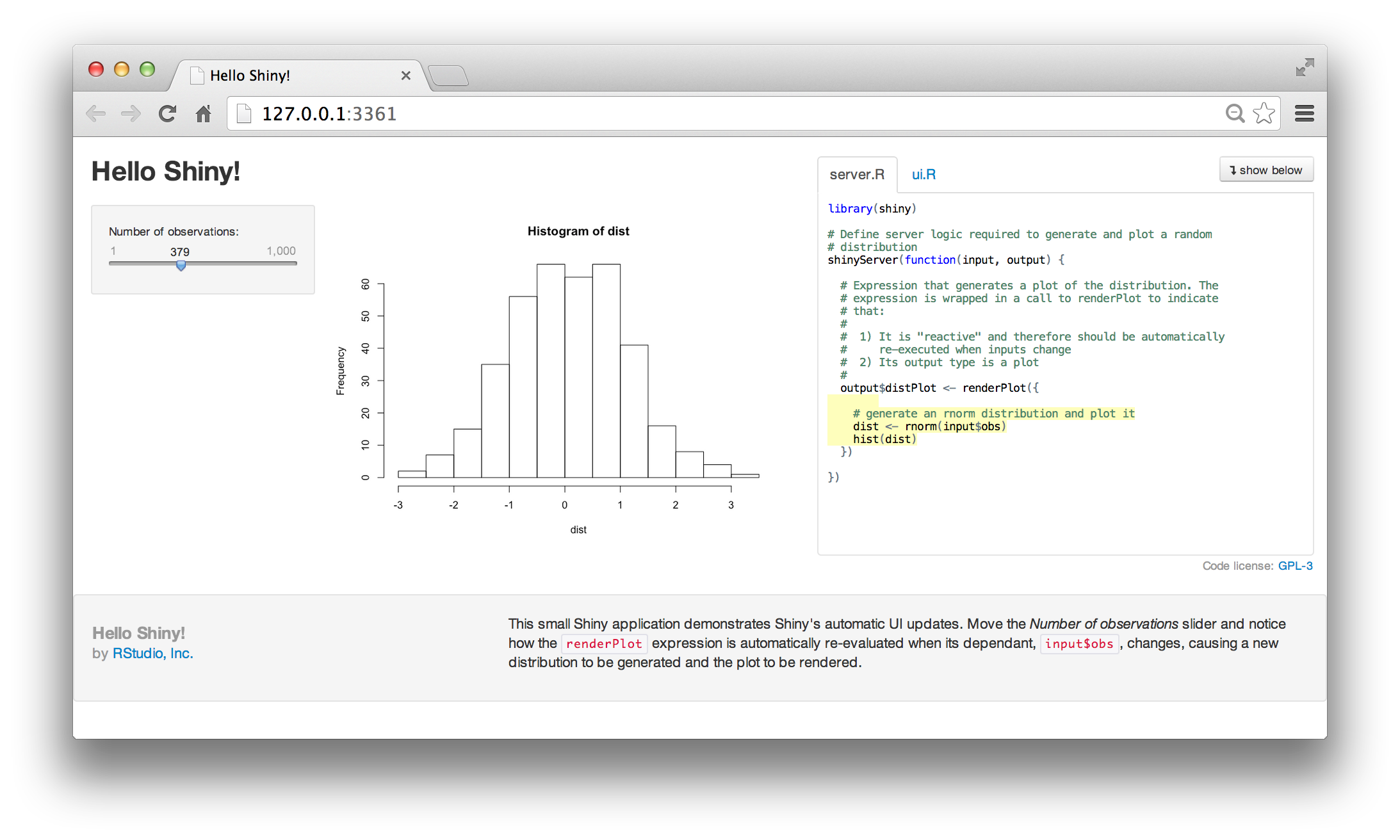Open the GPL-3 code license link
The image size is (1400, 840).
[x=1295, y=565]
